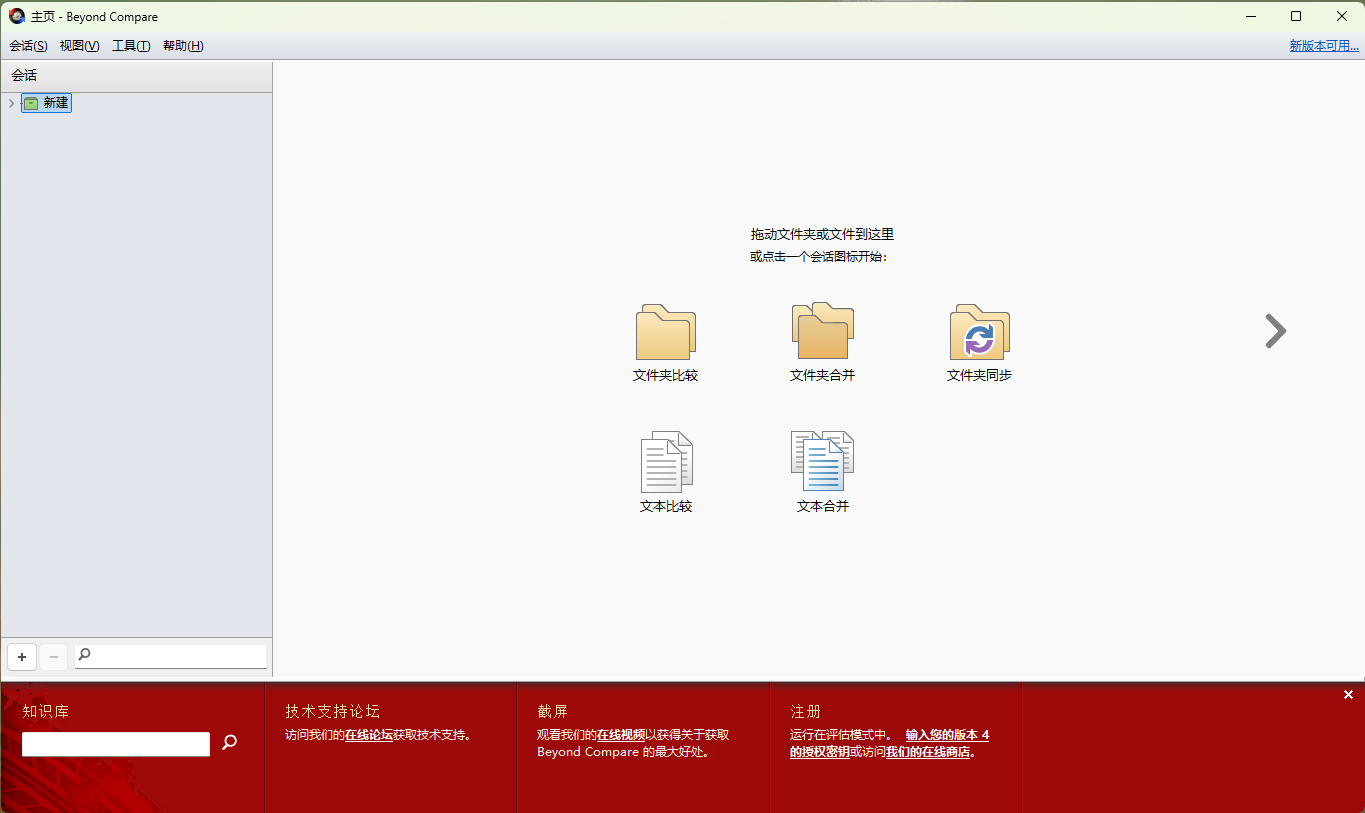Select the 新建 session folder

pyautogui.click(x=46, y=103)
